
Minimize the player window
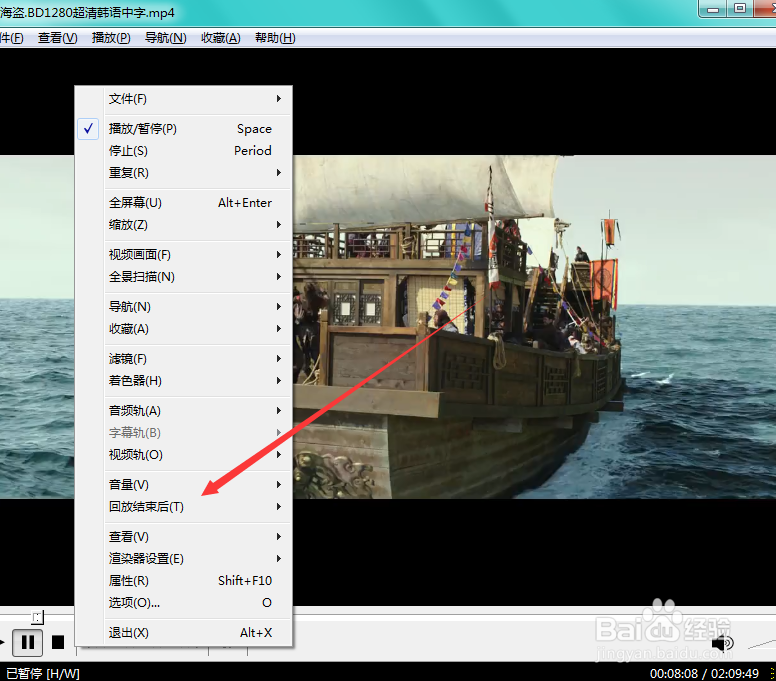coord(713,9)
